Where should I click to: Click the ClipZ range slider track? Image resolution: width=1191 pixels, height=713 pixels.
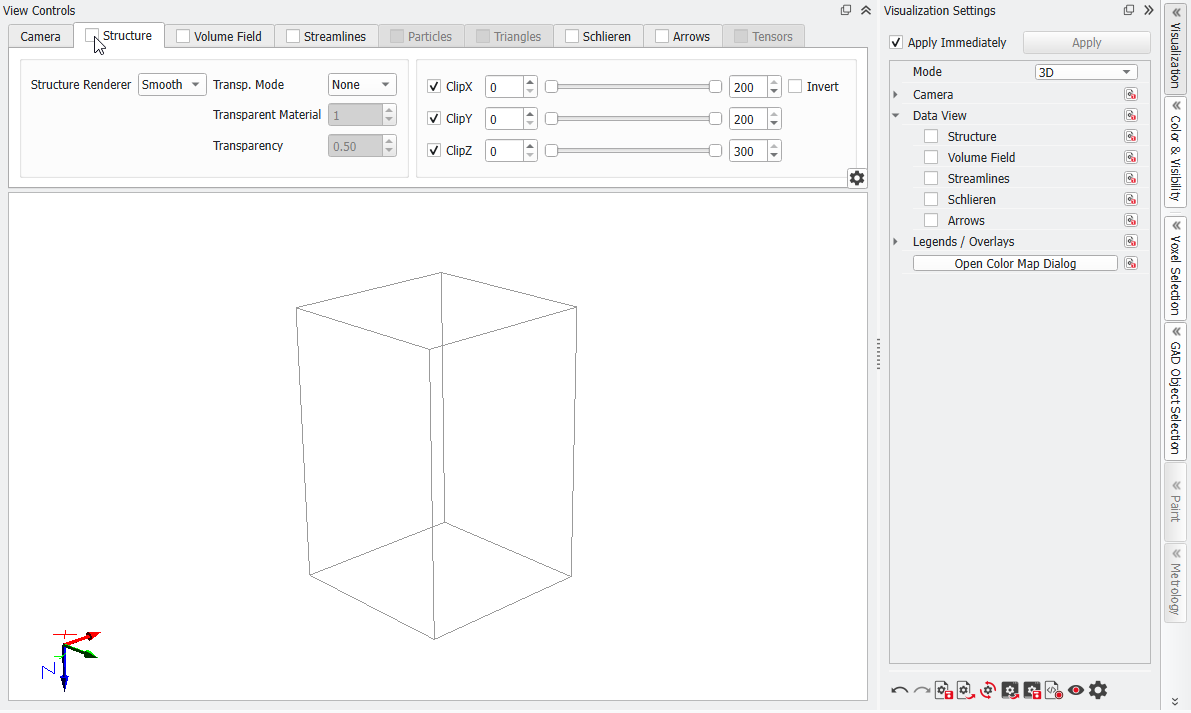click(633, 150)
